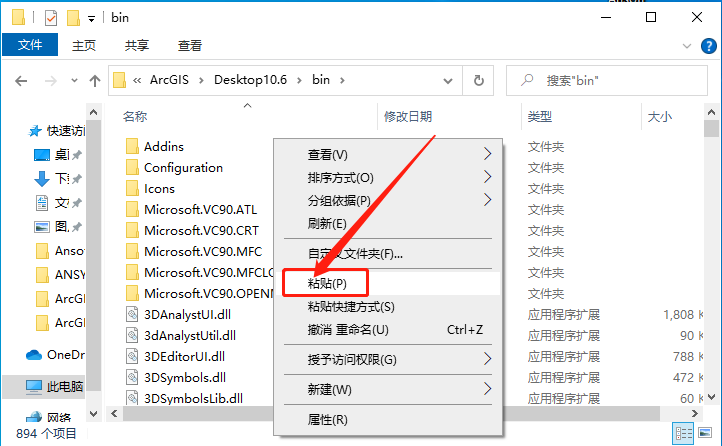This screenshot has width=722, height=446.
Task: Open the 授予访问权限(G) submenu
Action: (388, 359)
